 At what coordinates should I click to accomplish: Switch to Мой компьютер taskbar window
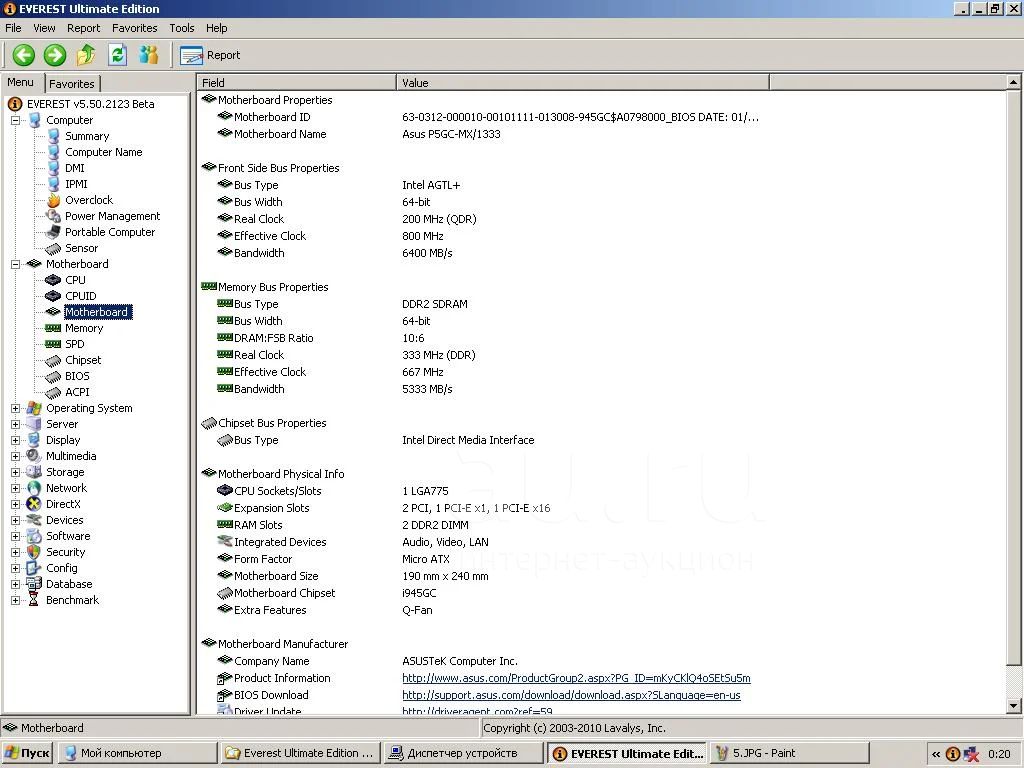coord(138,753)
